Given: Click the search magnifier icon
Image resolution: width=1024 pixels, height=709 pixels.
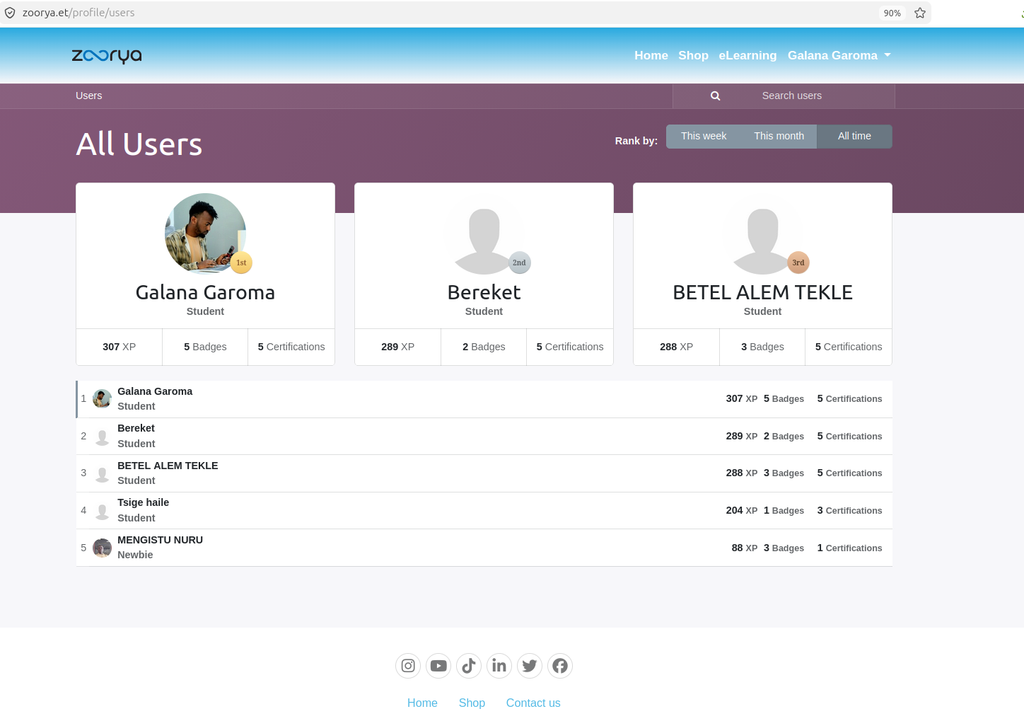Looking at the screenshot, I should (715, 96).
